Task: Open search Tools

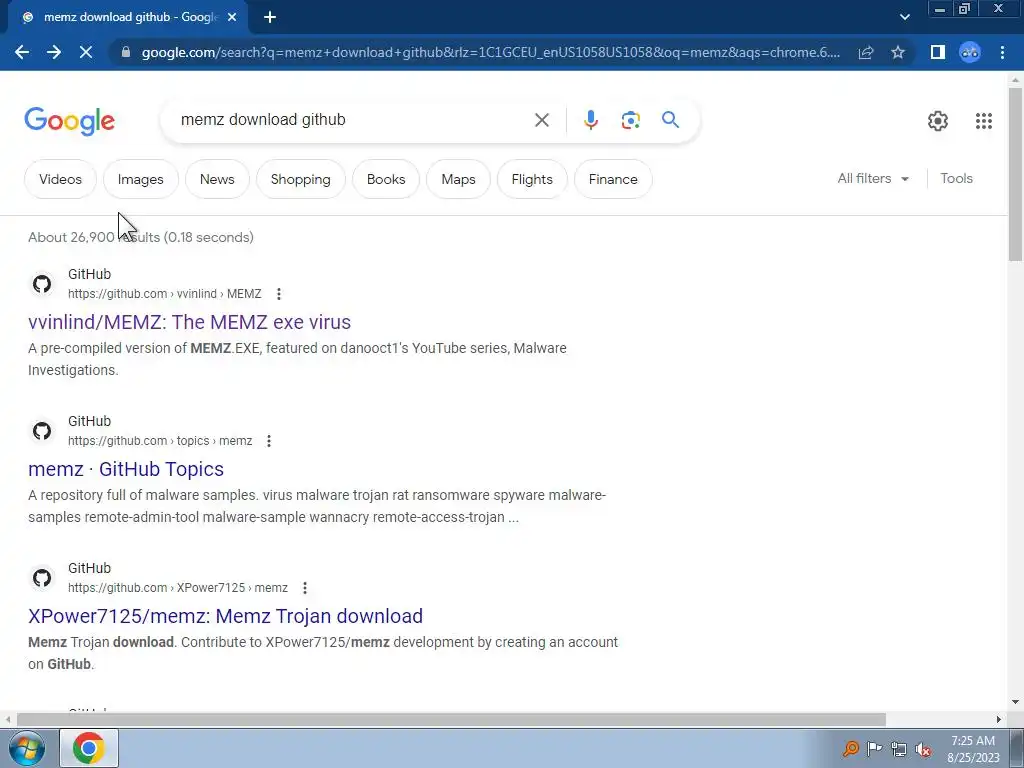Action: coord(956,178)
